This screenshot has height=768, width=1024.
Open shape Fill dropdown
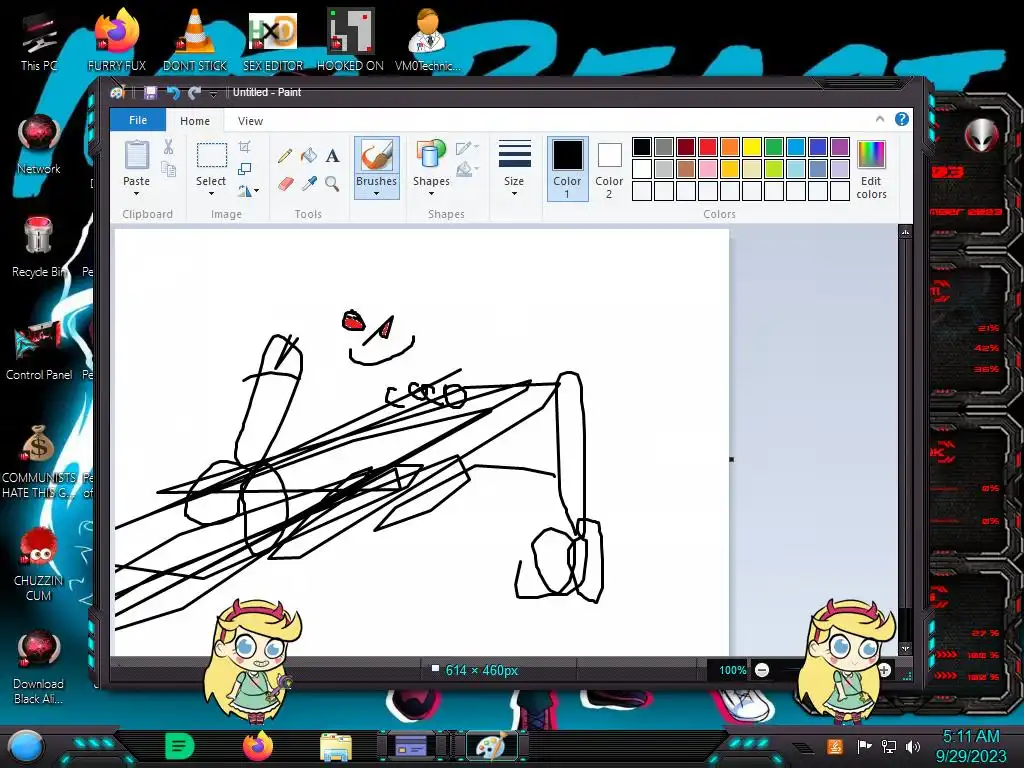point(467,170)
